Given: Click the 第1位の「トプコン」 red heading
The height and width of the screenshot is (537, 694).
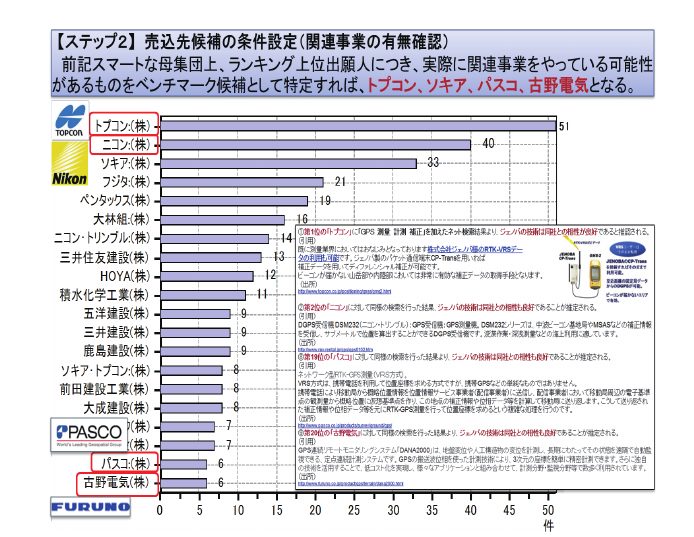Looking at the screenshot, I should pos(326,232).
